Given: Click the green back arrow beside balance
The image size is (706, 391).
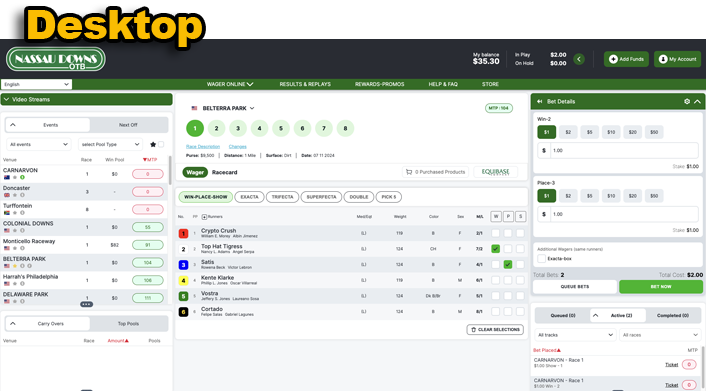Looking at the screenshot, I should coord(579,59).
